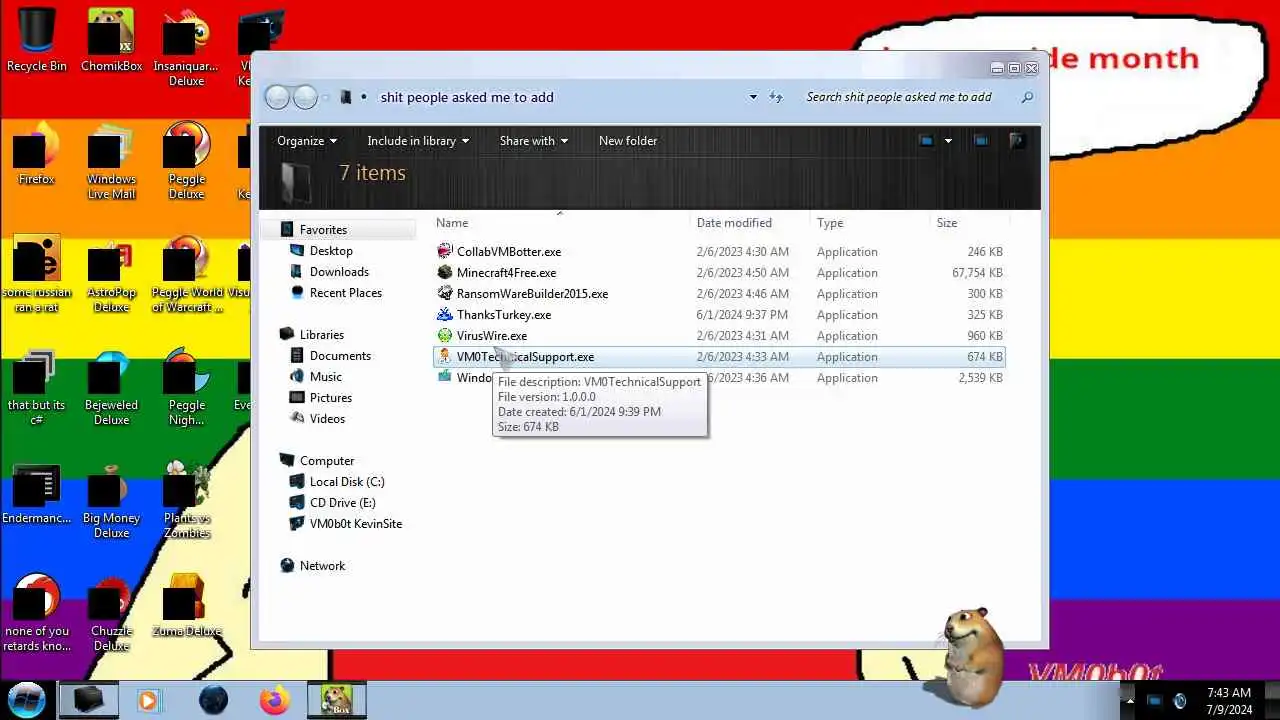
Task: Click the Windows Start orb
Action: tap(27, 699)
